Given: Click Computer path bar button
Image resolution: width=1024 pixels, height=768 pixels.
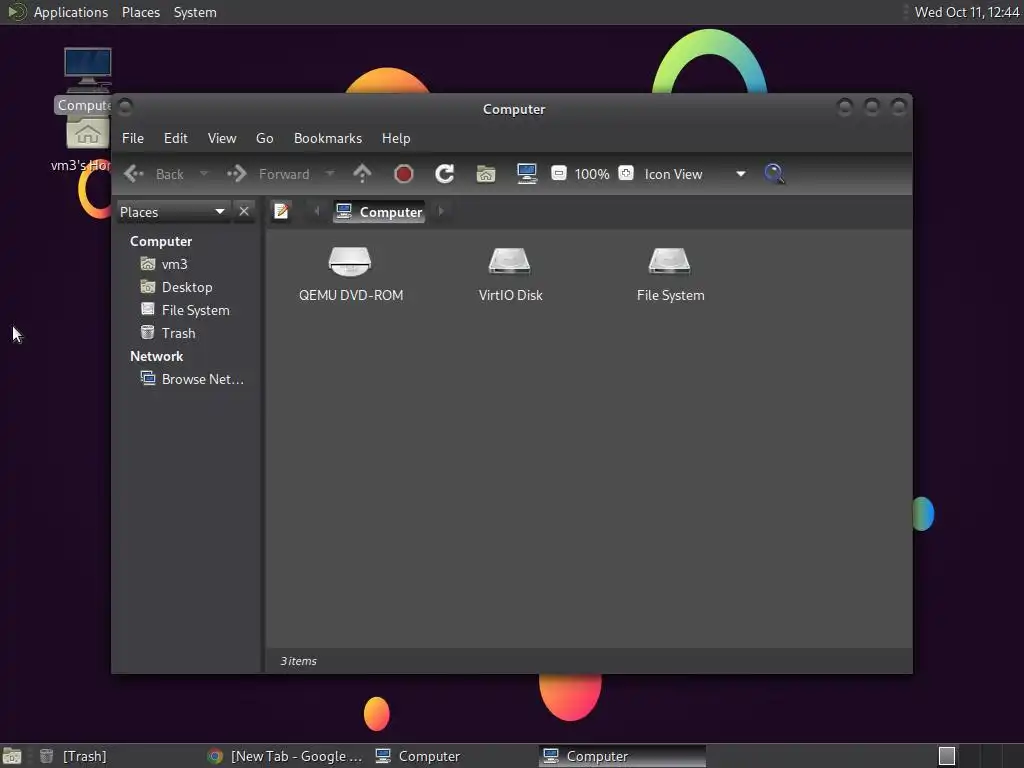Looking at the screenshot, I should pyautogui.click(x=379, y=212).
